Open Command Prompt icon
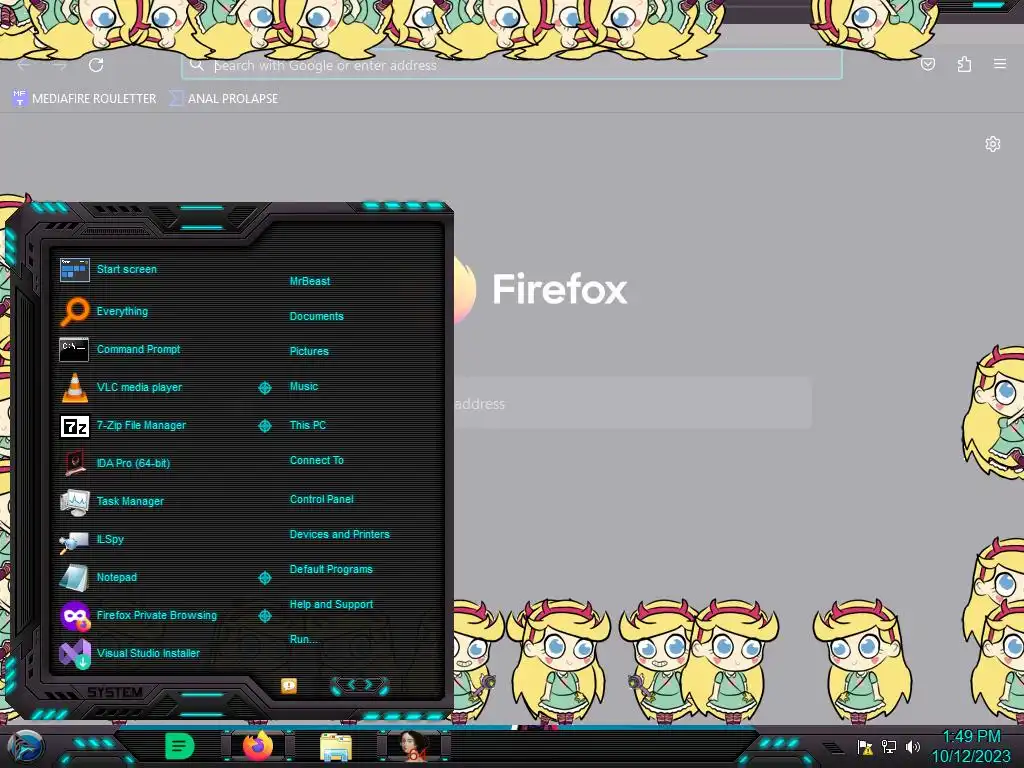1024x768 pixels. [74, 349]
